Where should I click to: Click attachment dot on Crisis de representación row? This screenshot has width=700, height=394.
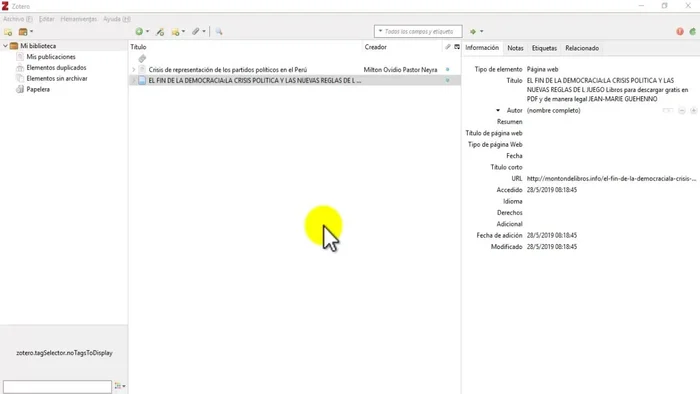(x=448, y=70)
